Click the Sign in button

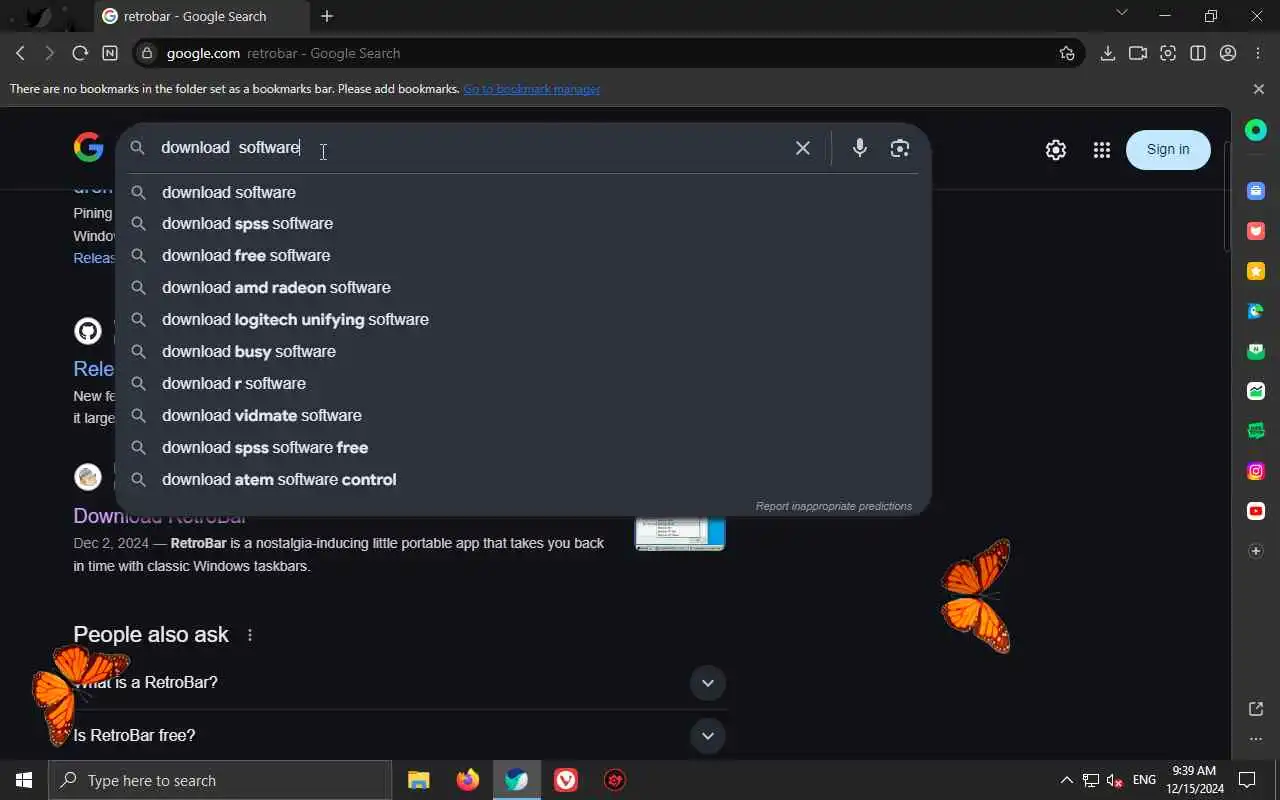coord(1168,149)
